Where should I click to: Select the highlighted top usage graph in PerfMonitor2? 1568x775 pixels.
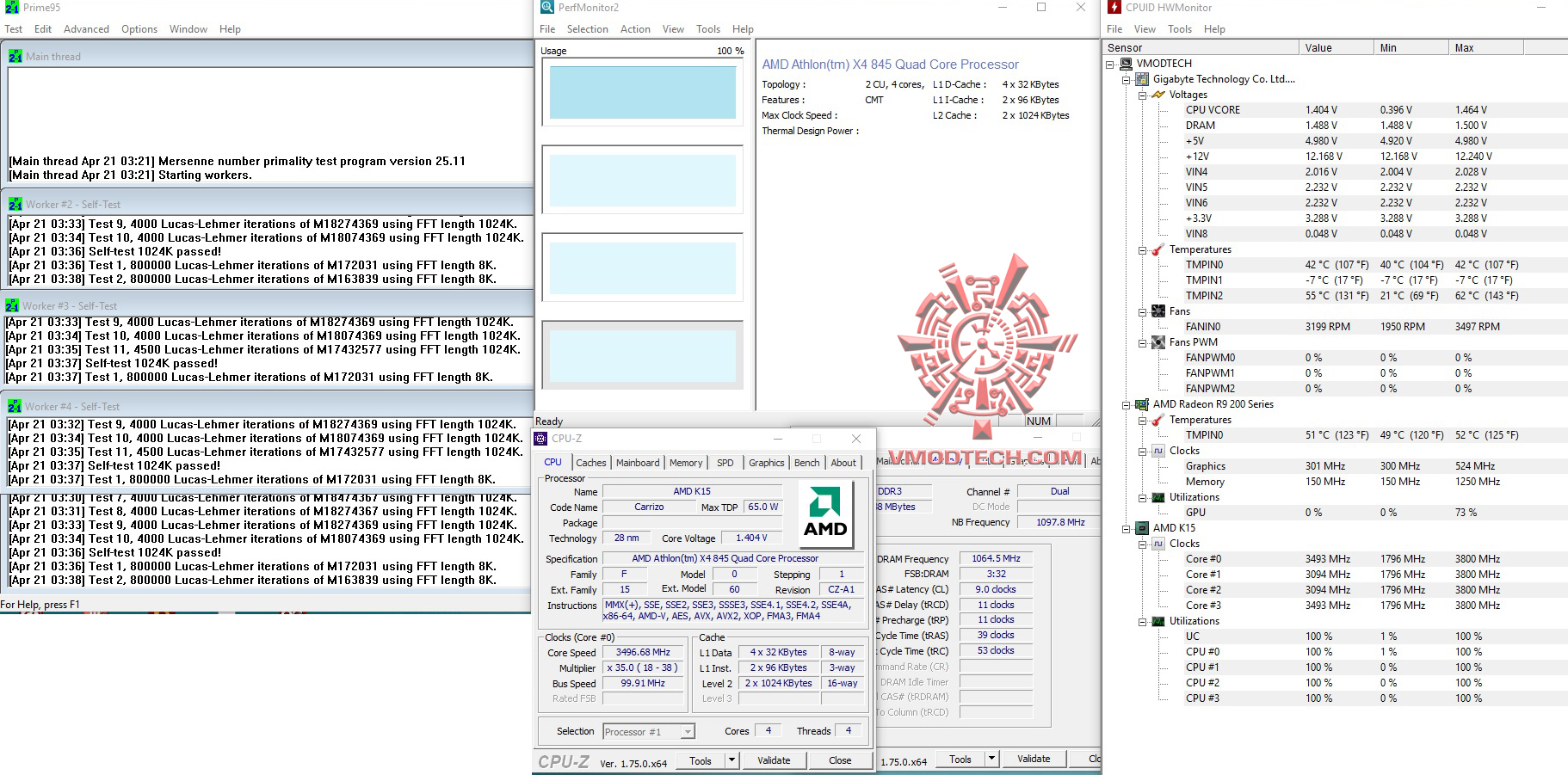643,93
